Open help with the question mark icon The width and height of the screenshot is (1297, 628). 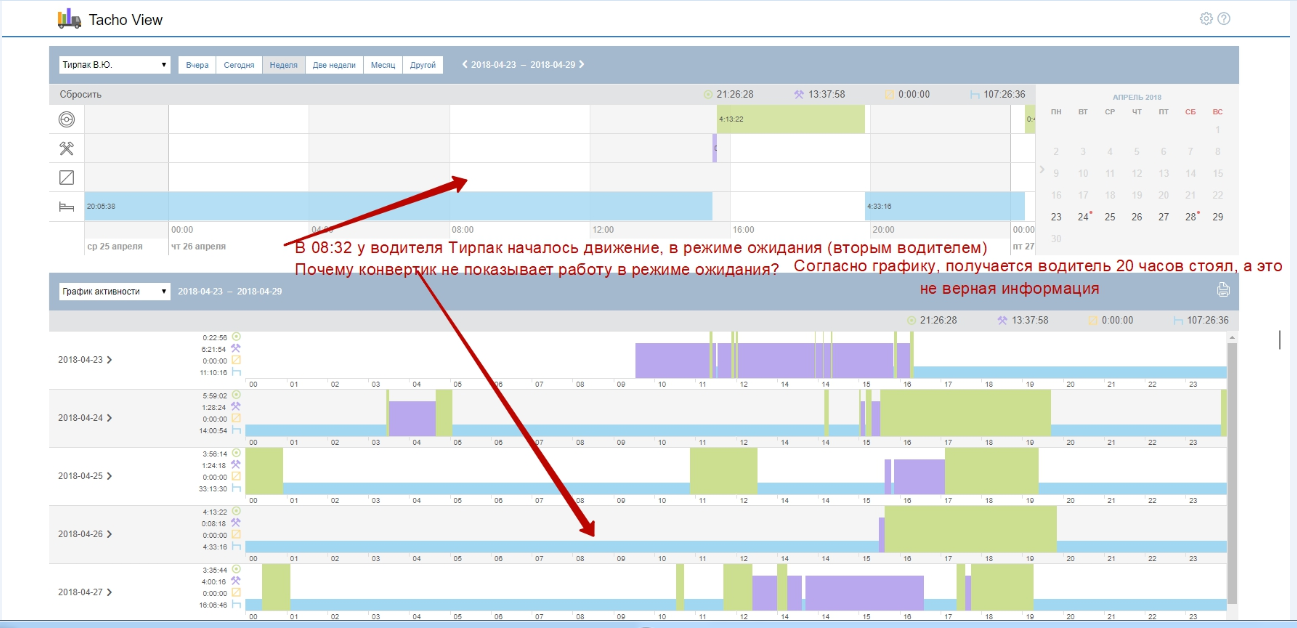pos(1224,19)
